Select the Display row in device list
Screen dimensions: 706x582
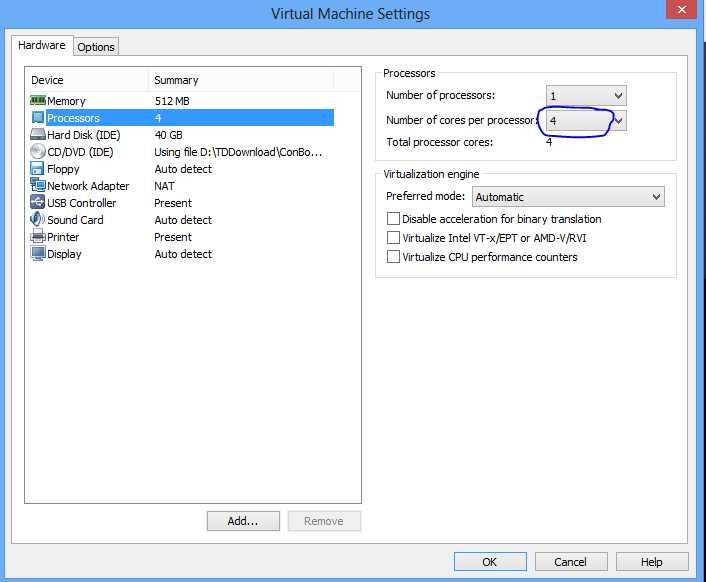[64, 254]
